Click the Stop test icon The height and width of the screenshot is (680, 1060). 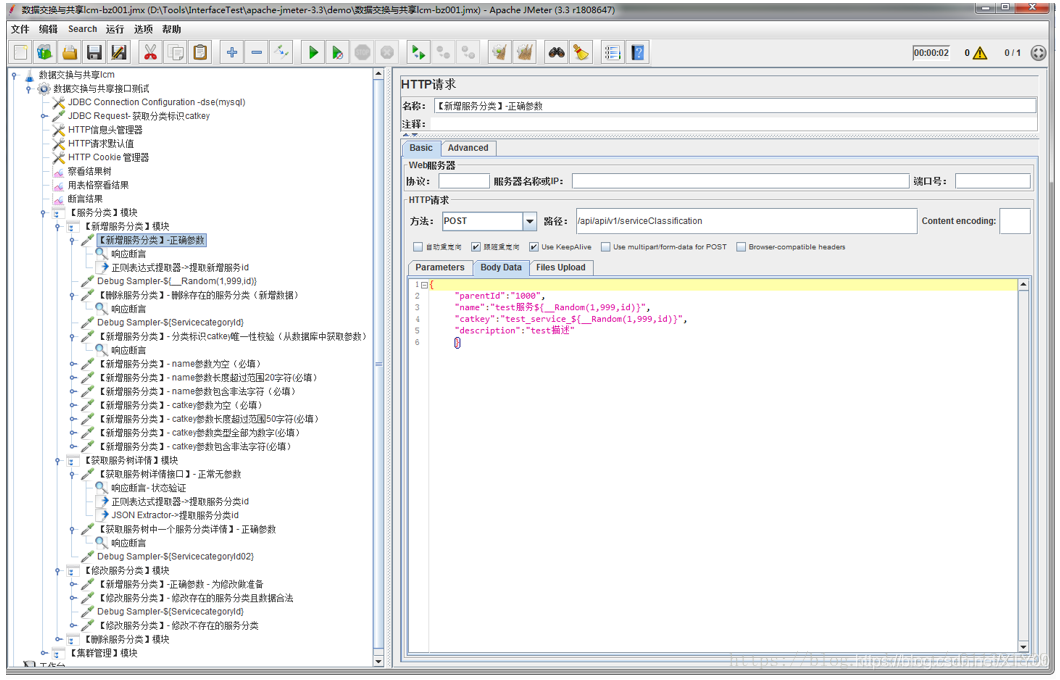pos(362,52)
